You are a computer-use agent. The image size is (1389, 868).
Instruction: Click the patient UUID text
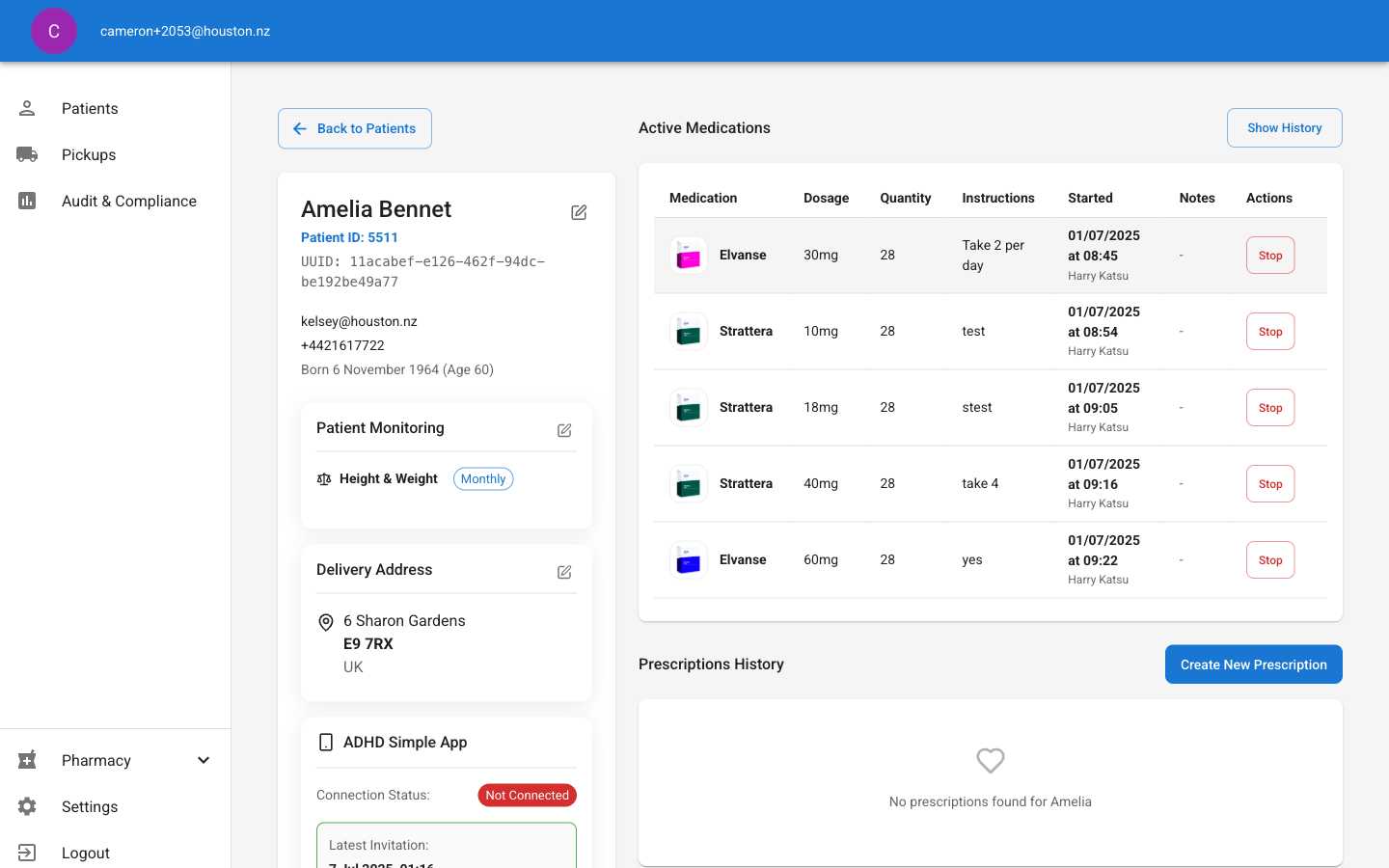click(423, 272)
